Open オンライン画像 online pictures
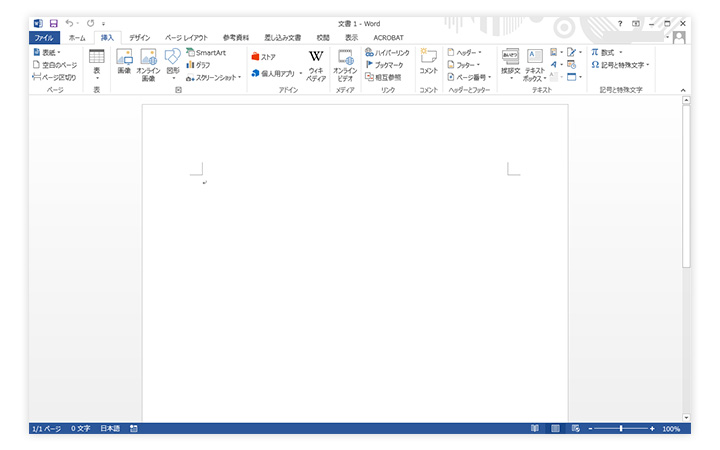This screenshot has width=720, height=450. click(148, 65)
